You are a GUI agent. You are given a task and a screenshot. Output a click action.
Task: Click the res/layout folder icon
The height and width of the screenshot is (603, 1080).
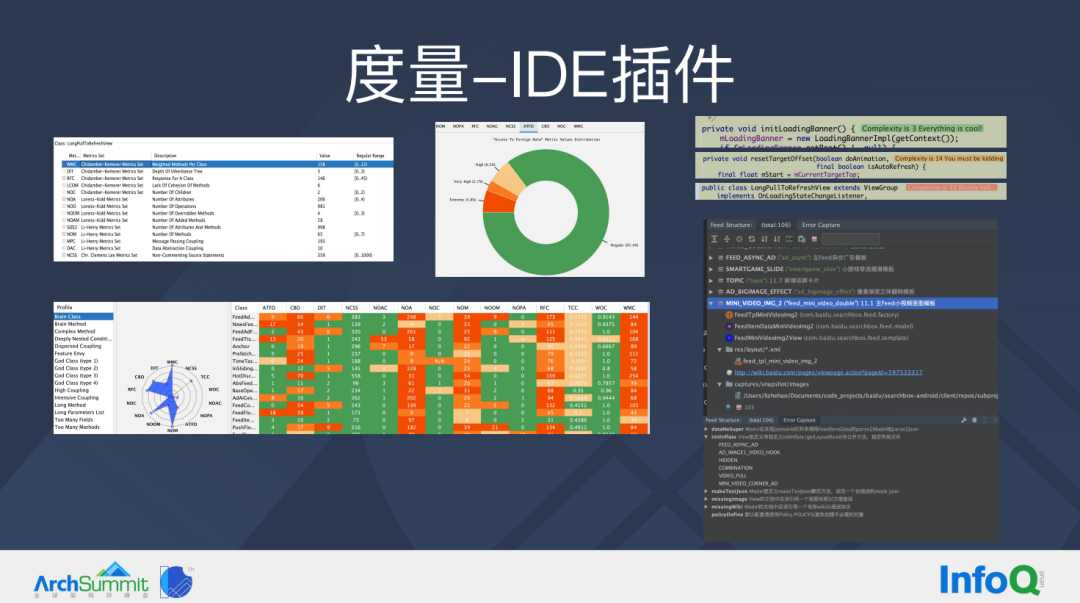729,349
